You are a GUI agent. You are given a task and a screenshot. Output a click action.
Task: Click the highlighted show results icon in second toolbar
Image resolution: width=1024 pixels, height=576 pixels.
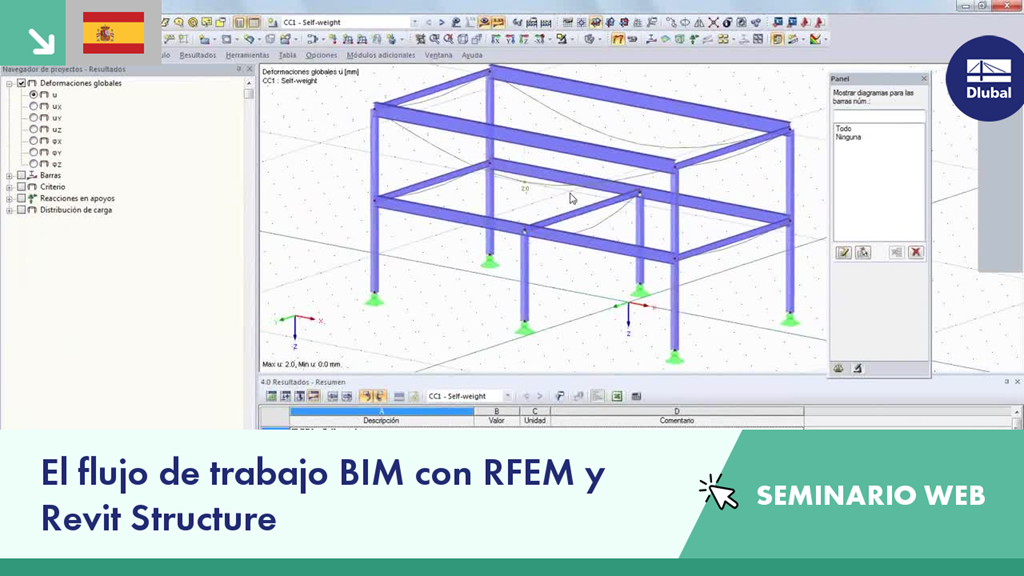point(617,39)
